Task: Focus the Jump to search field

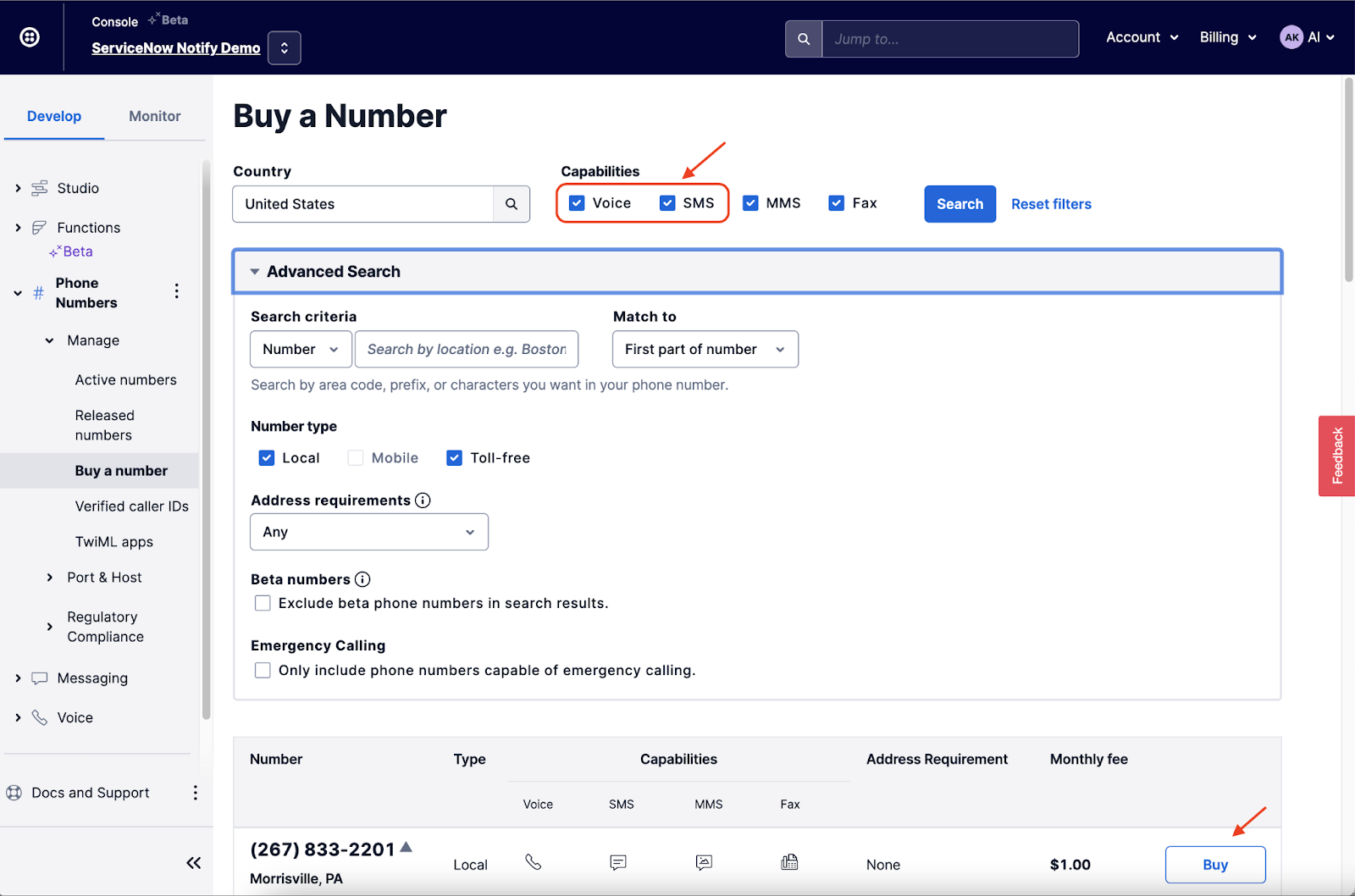Action: coord(950,39)
